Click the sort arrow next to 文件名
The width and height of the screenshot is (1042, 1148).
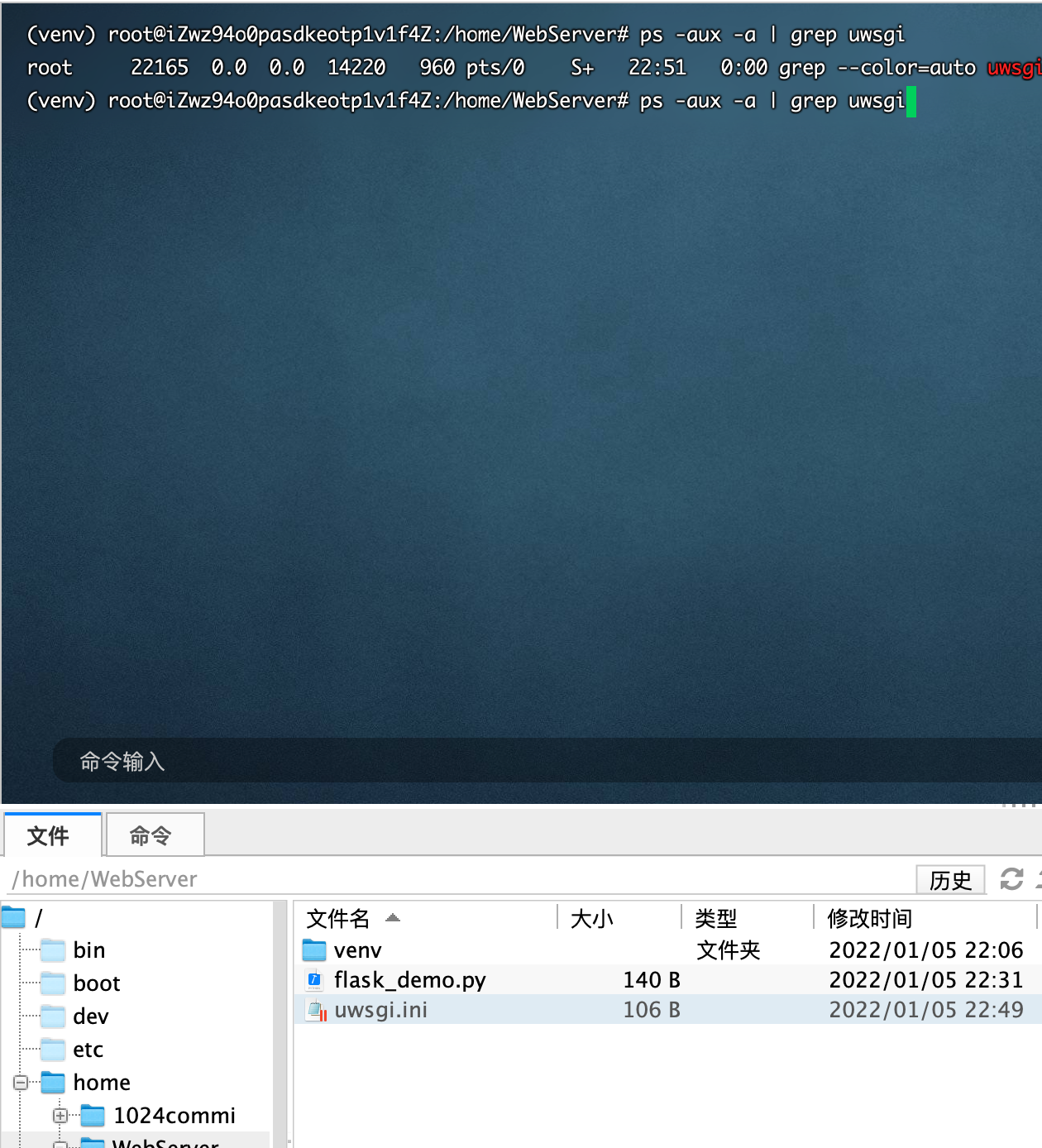392,918
